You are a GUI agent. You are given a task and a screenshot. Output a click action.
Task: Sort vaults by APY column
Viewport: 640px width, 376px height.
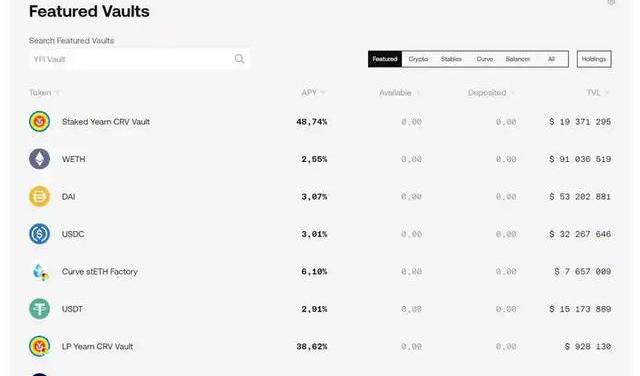pyautogui.click(x=313, y=93)
